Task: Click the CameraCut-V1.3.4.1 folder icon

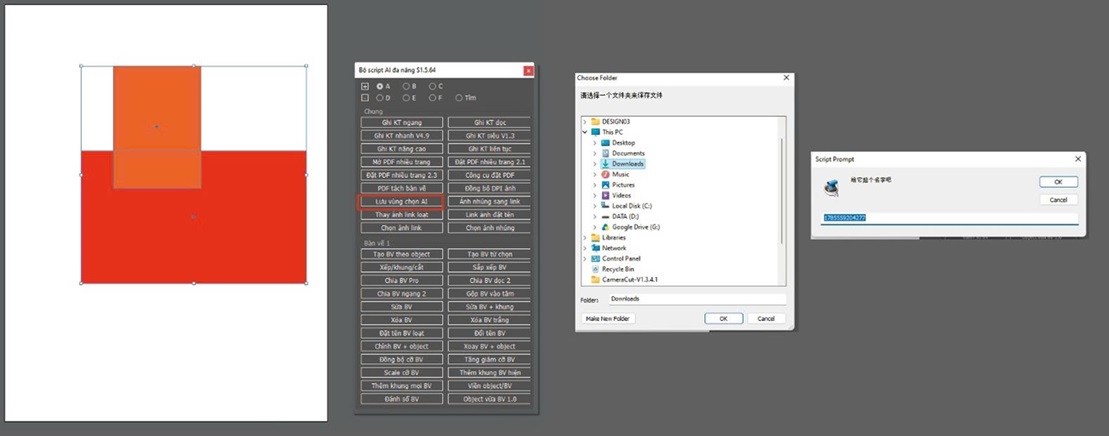Action: coord(595,280)
